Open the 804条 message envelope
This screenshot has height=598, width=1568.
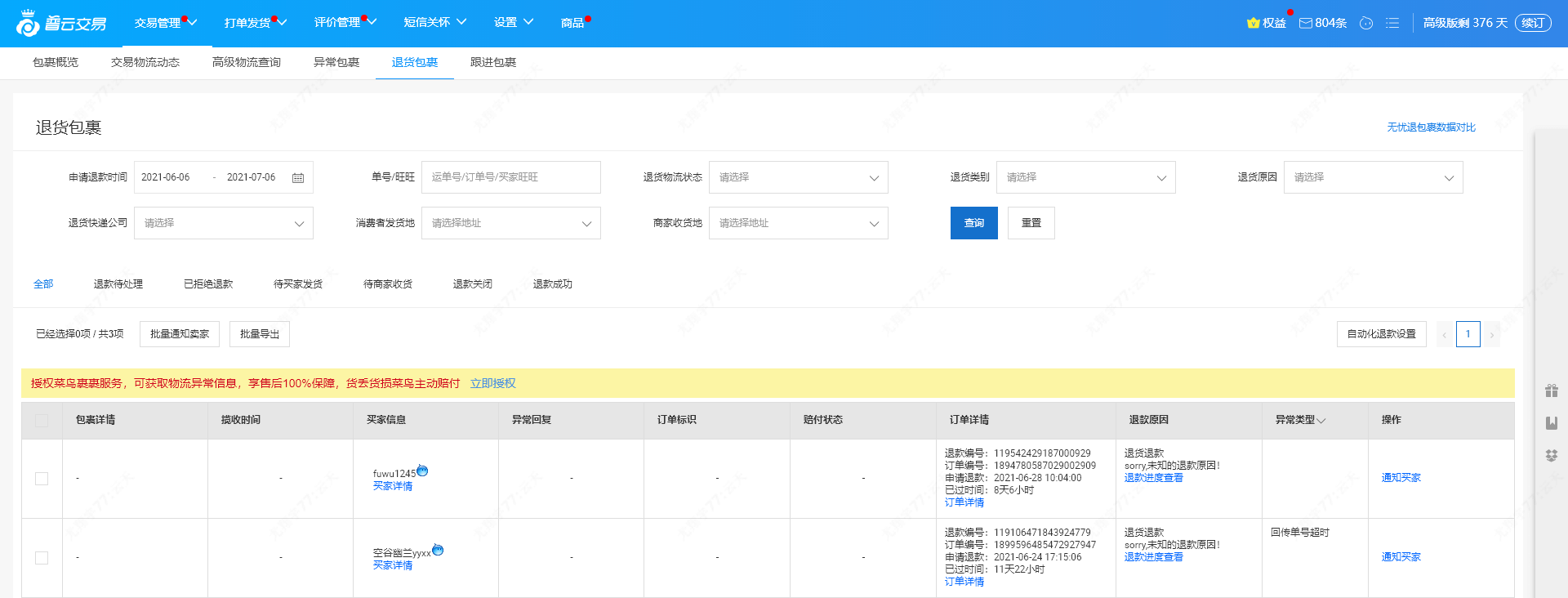1306,23
